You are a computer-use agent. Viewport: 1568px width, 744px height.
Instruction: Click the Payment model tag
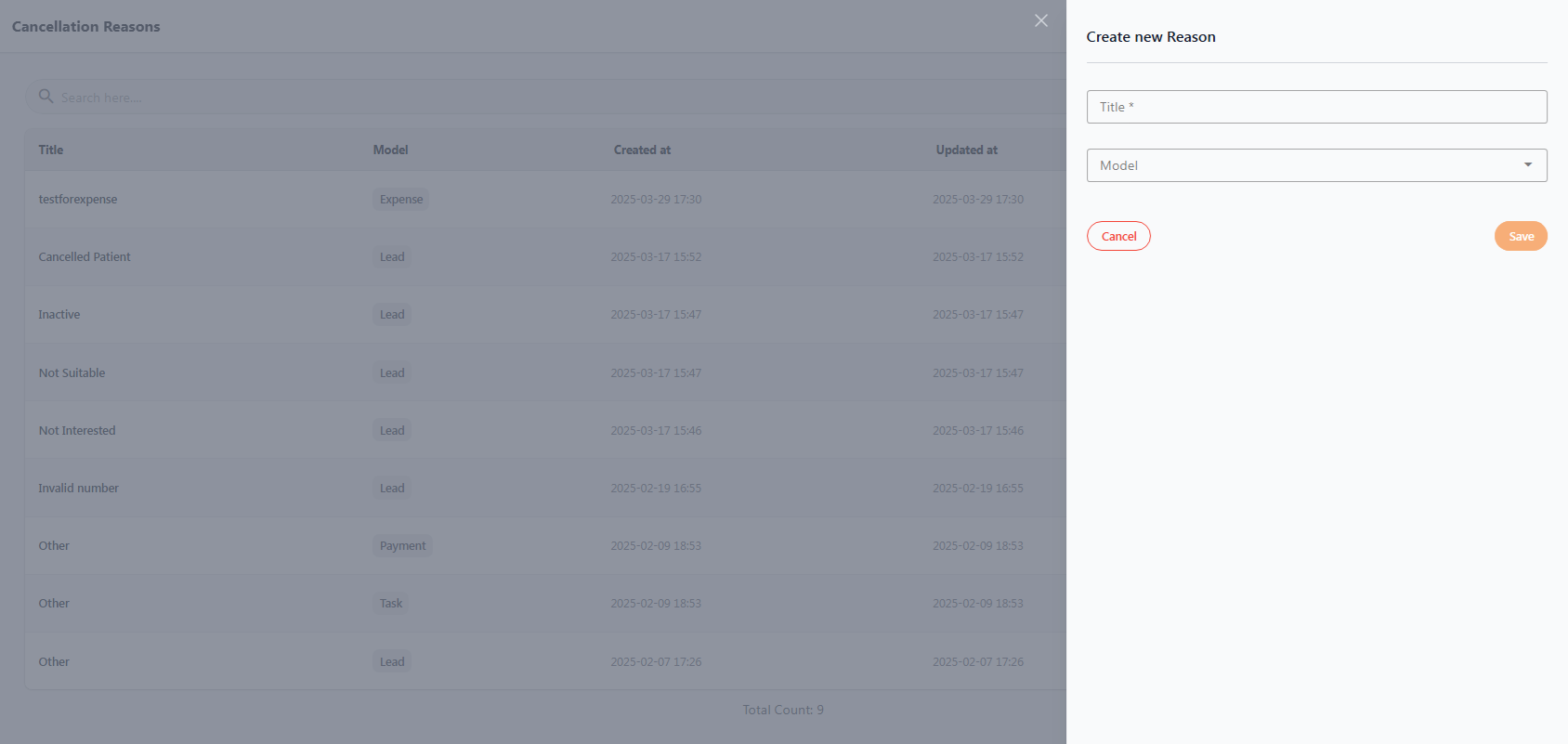402,545
